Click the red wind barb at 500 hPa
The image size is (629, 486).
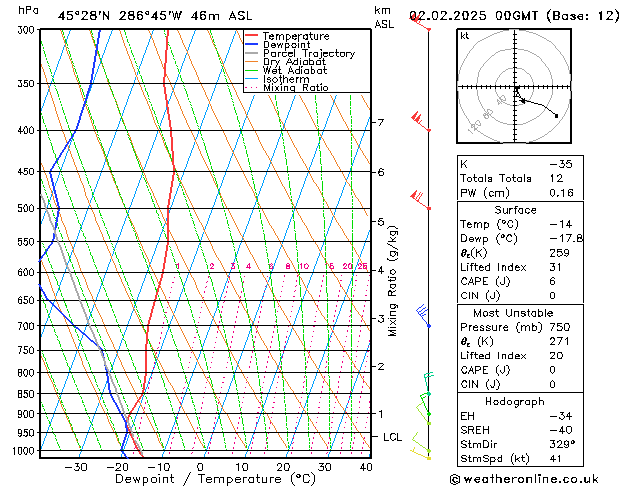(x=420, y=200)
